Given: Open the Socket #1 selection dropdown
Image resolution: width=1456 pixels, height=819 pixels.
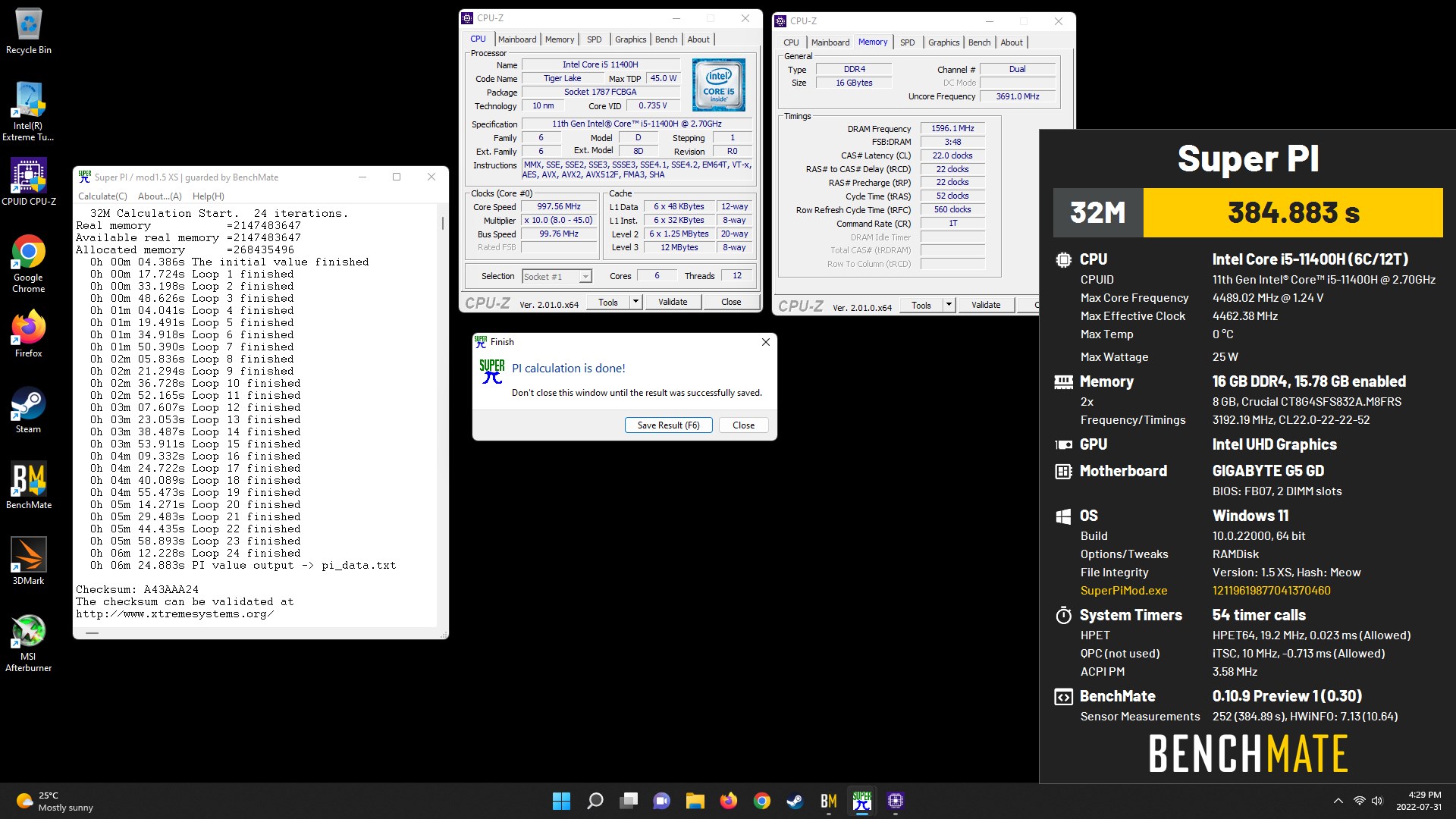Looking at the screenshot, I should pos(557,277).
